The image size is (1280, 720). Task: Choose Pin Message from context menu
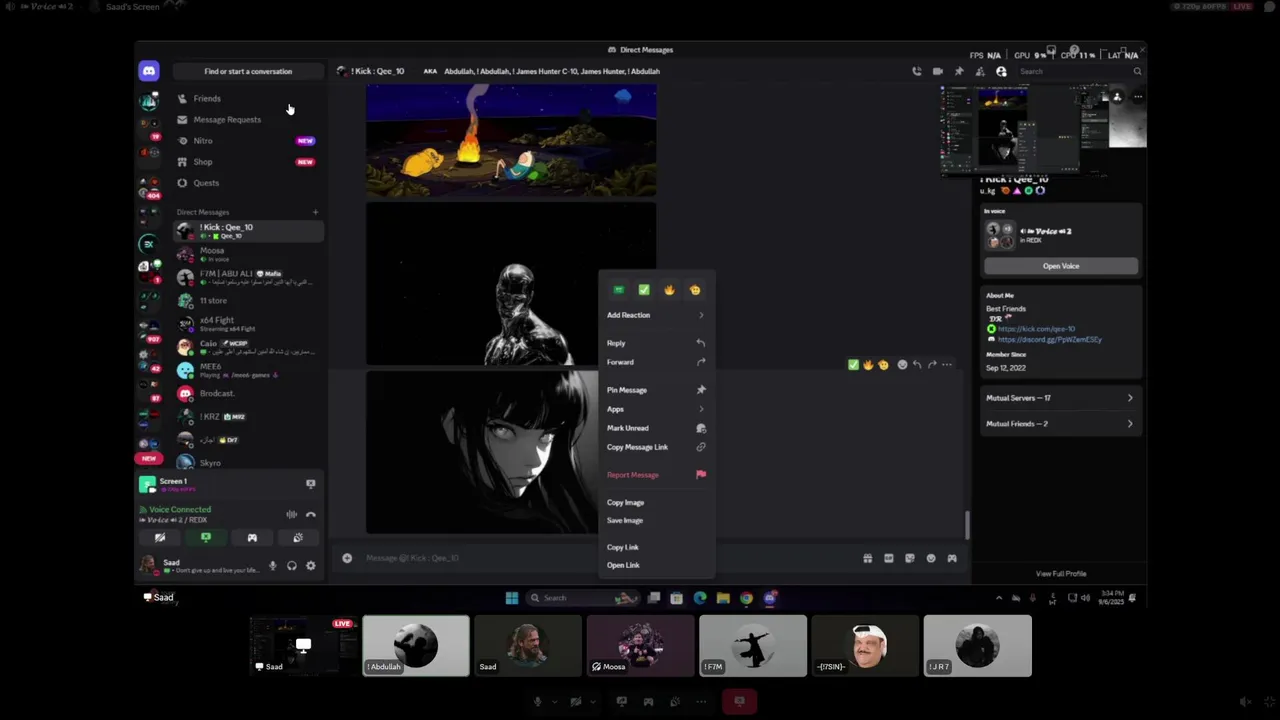tap(655, 390)
